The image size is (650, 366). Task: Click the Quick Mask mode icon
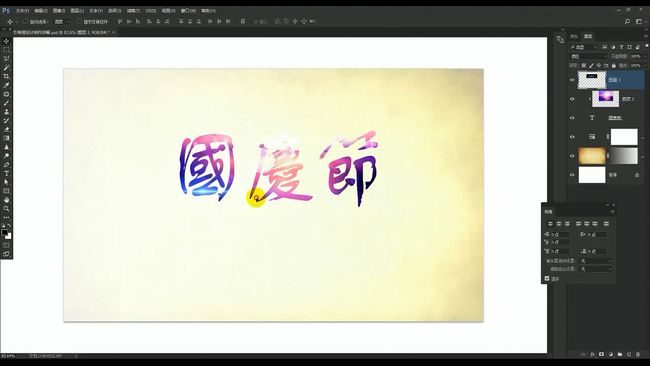[x=6, y=245]
